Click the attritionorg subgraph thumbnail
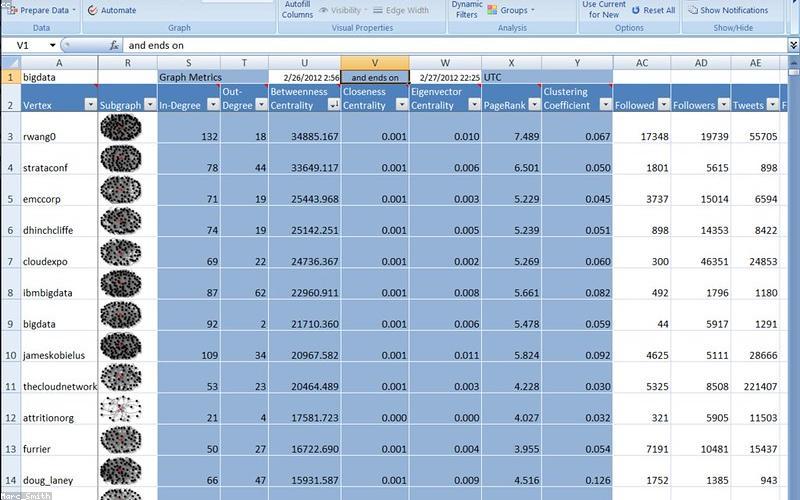800x500 pixels. pos(121,409)
